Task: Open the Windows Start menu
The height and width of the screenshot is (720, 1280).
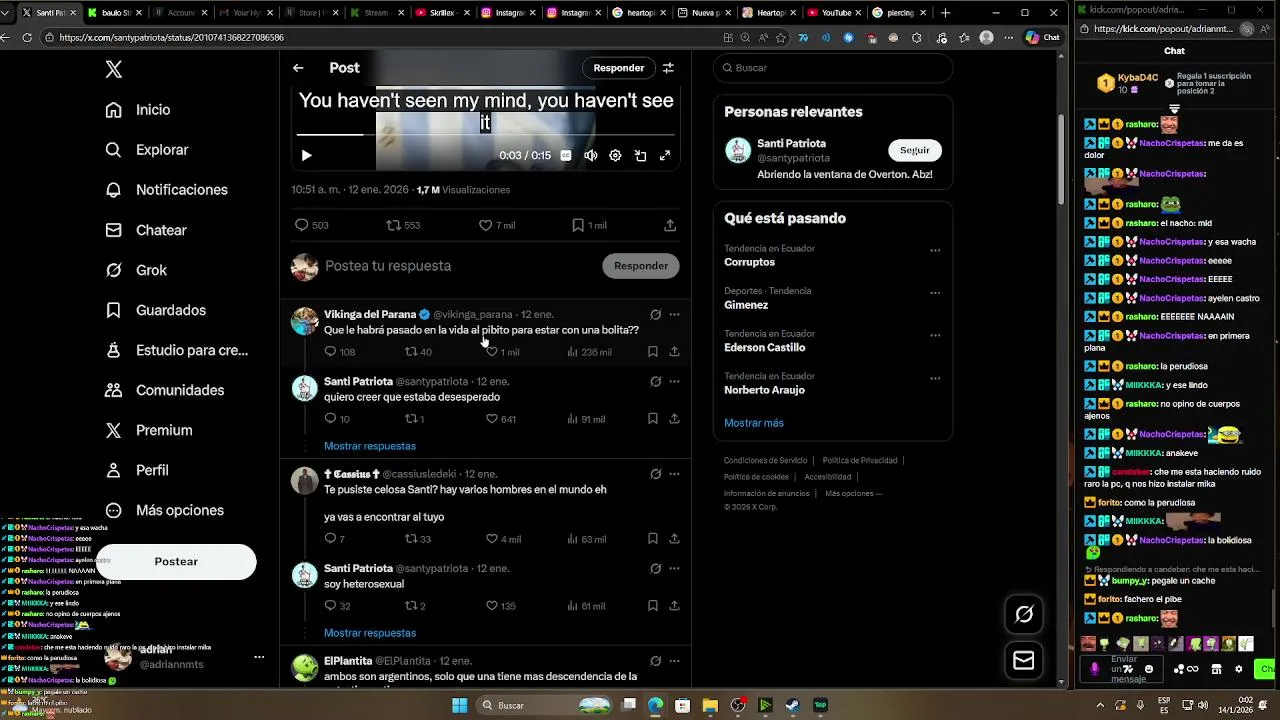Action: pyautogui.click(x=460, y=705)
